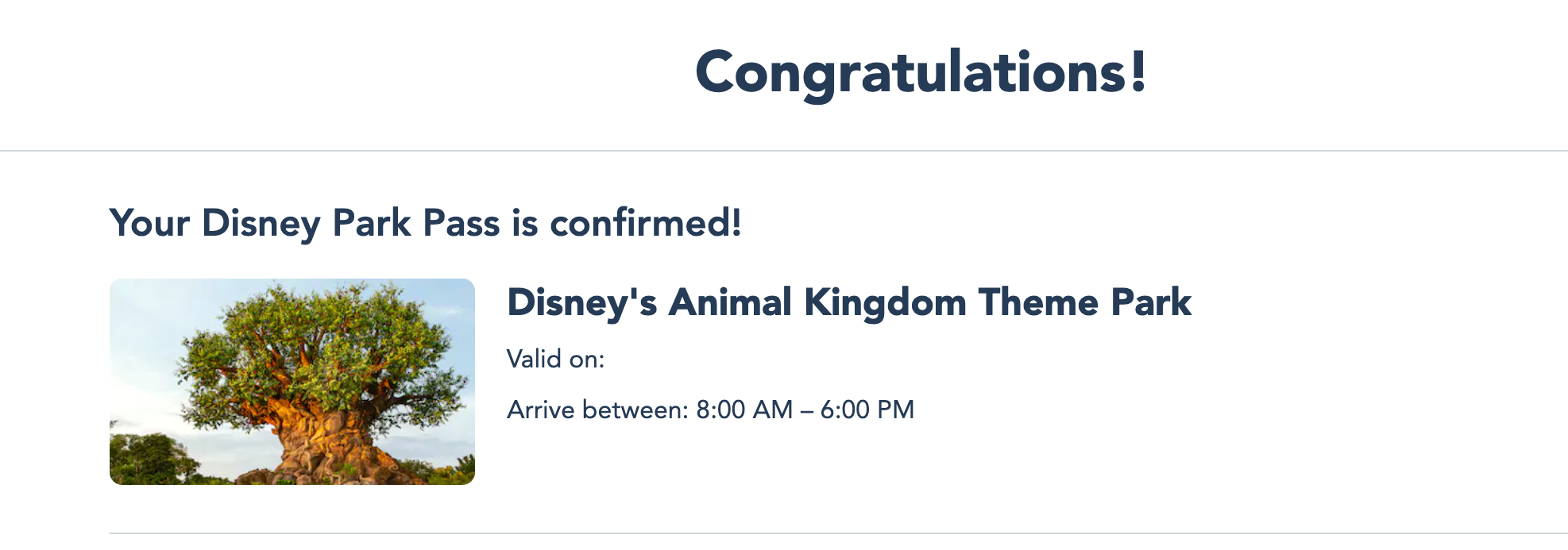Click the 'Arrive between:' label
Screen dimensions: 1568x550
click(x=597, y=410)
